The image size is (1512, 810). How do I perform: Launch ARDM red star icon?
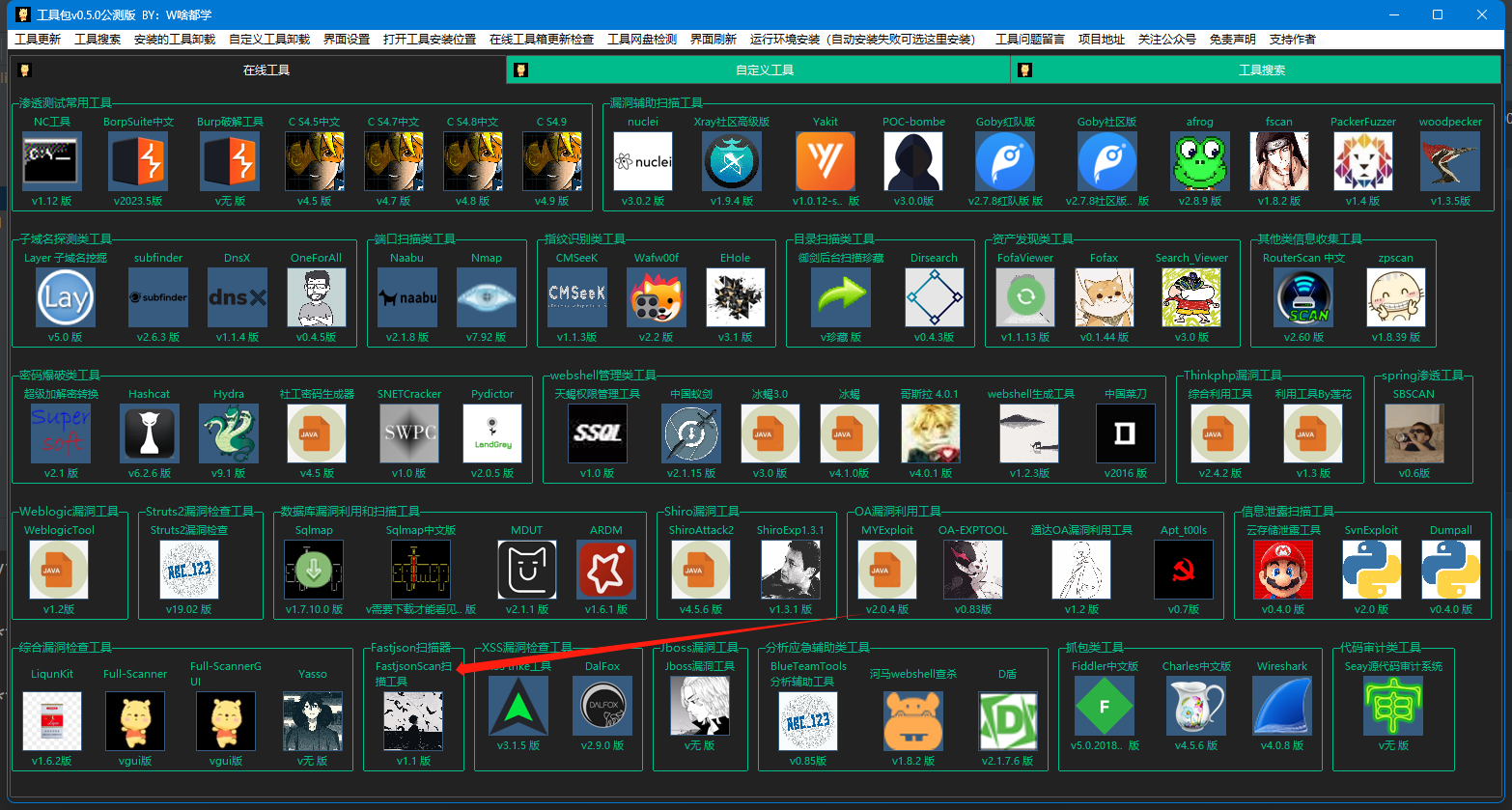click(606, 570)
